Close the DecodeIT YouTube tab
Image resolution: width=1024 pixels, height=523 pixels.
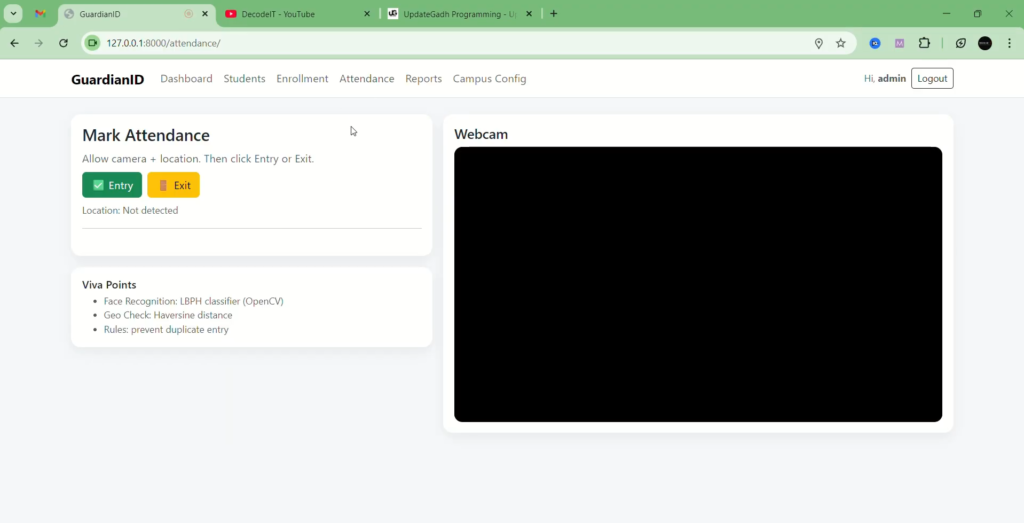tap(366, 14)
